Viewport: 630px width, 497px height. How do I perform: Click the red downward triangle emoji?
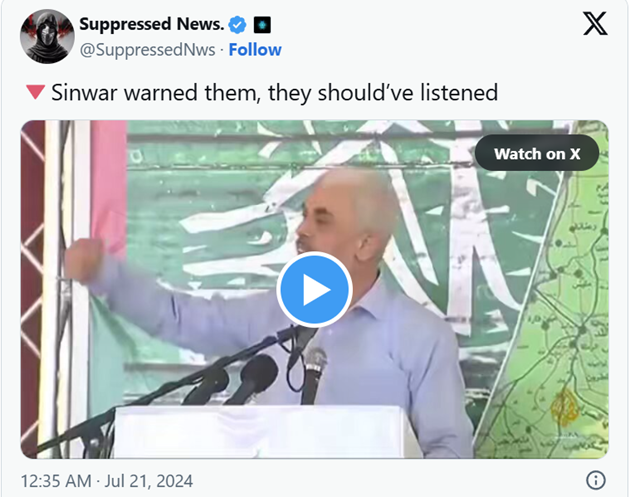pos(35,92)
